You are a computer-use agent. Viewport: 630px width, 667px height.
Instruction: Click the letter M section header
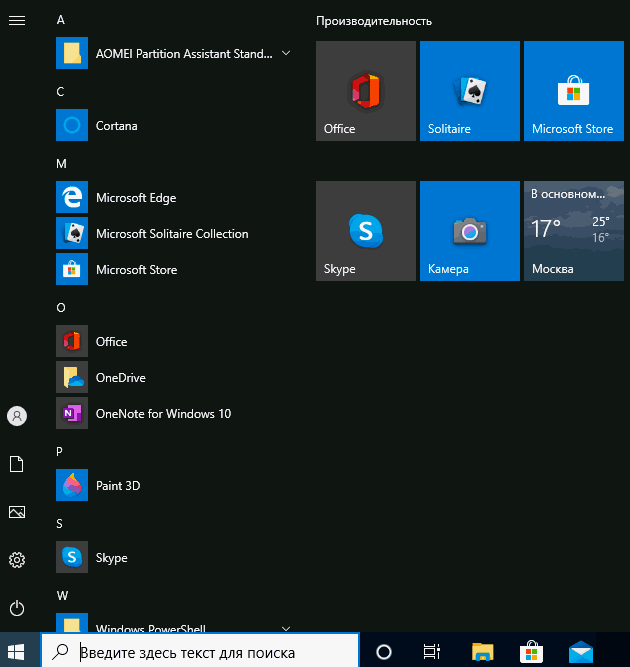tap(61, 164)
